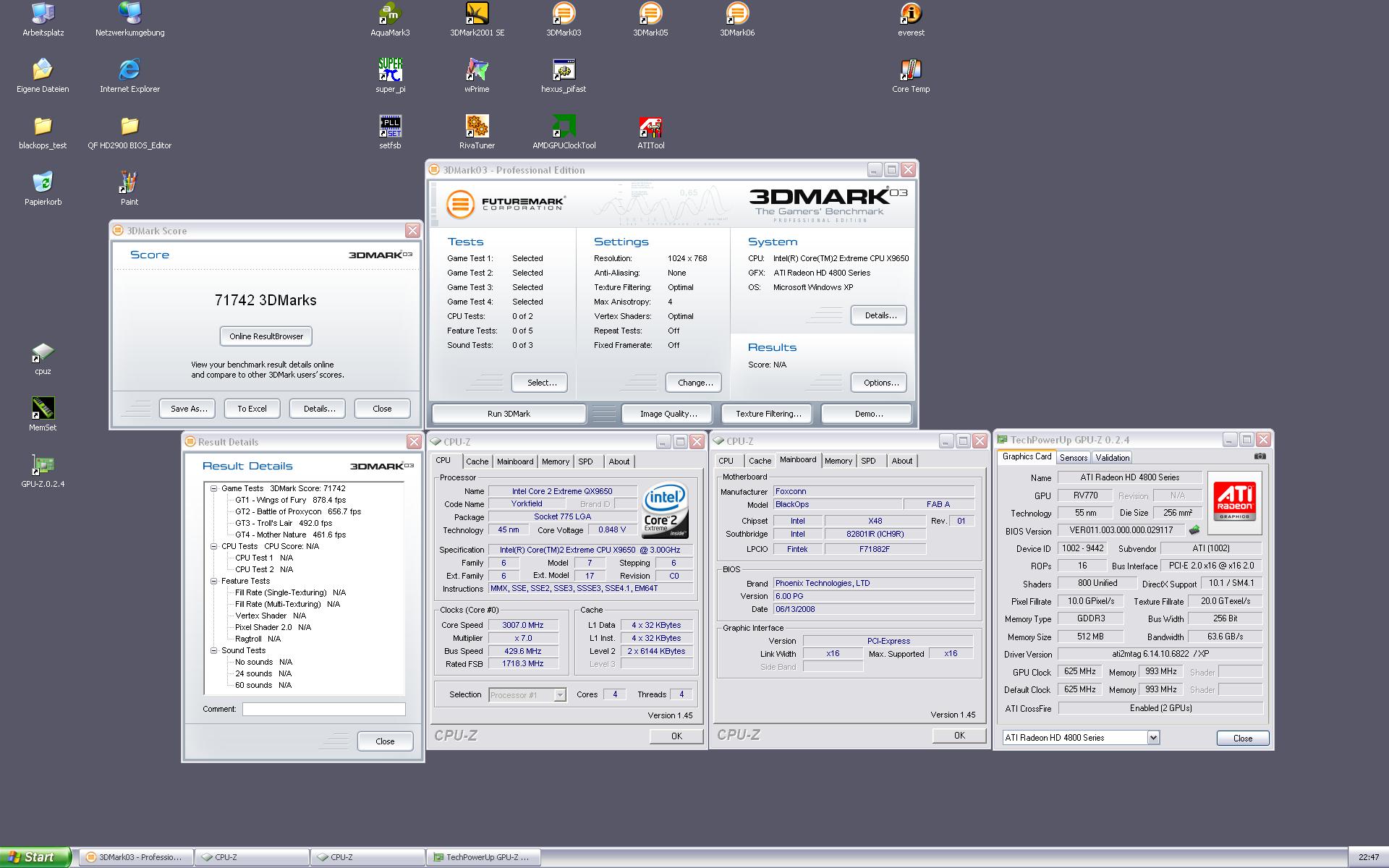Switch to Memory tab in right CPU-Z
Image resolution: width=1389 pixels, height=868 pixels.
coord(838,461)
